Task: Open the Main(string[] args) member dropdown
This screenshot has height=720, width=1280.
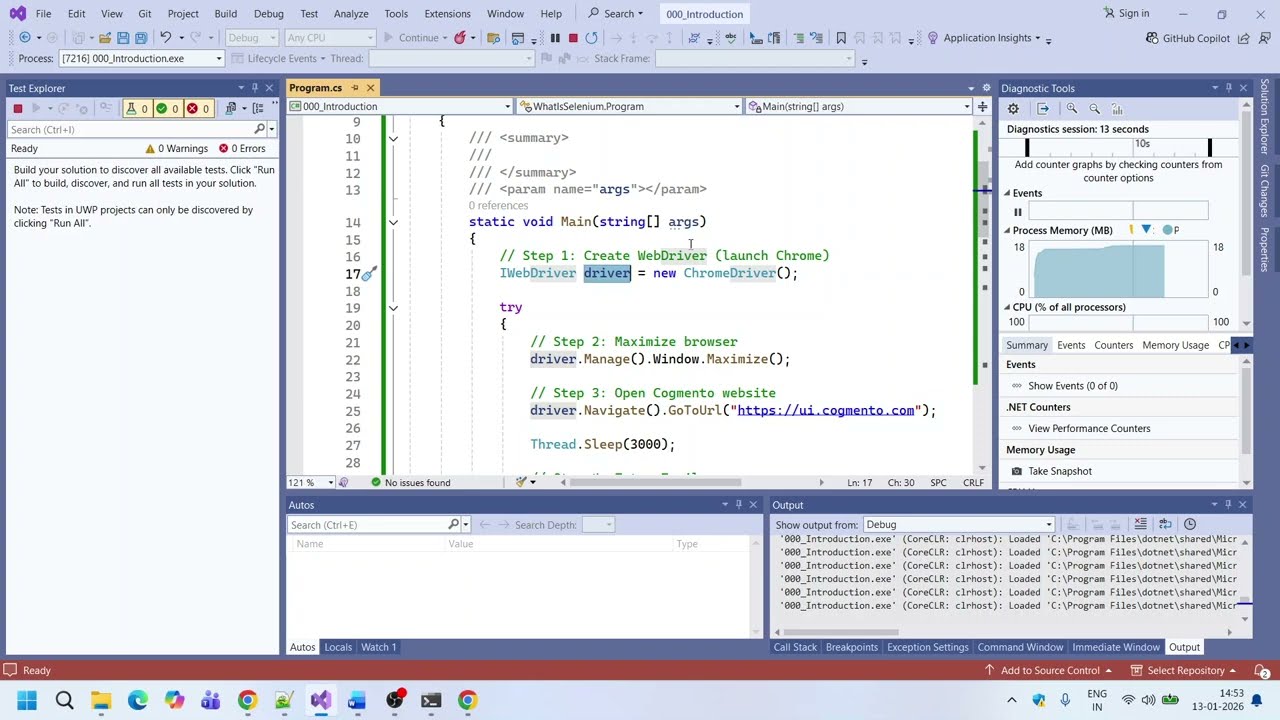Action: pos(858,106)
